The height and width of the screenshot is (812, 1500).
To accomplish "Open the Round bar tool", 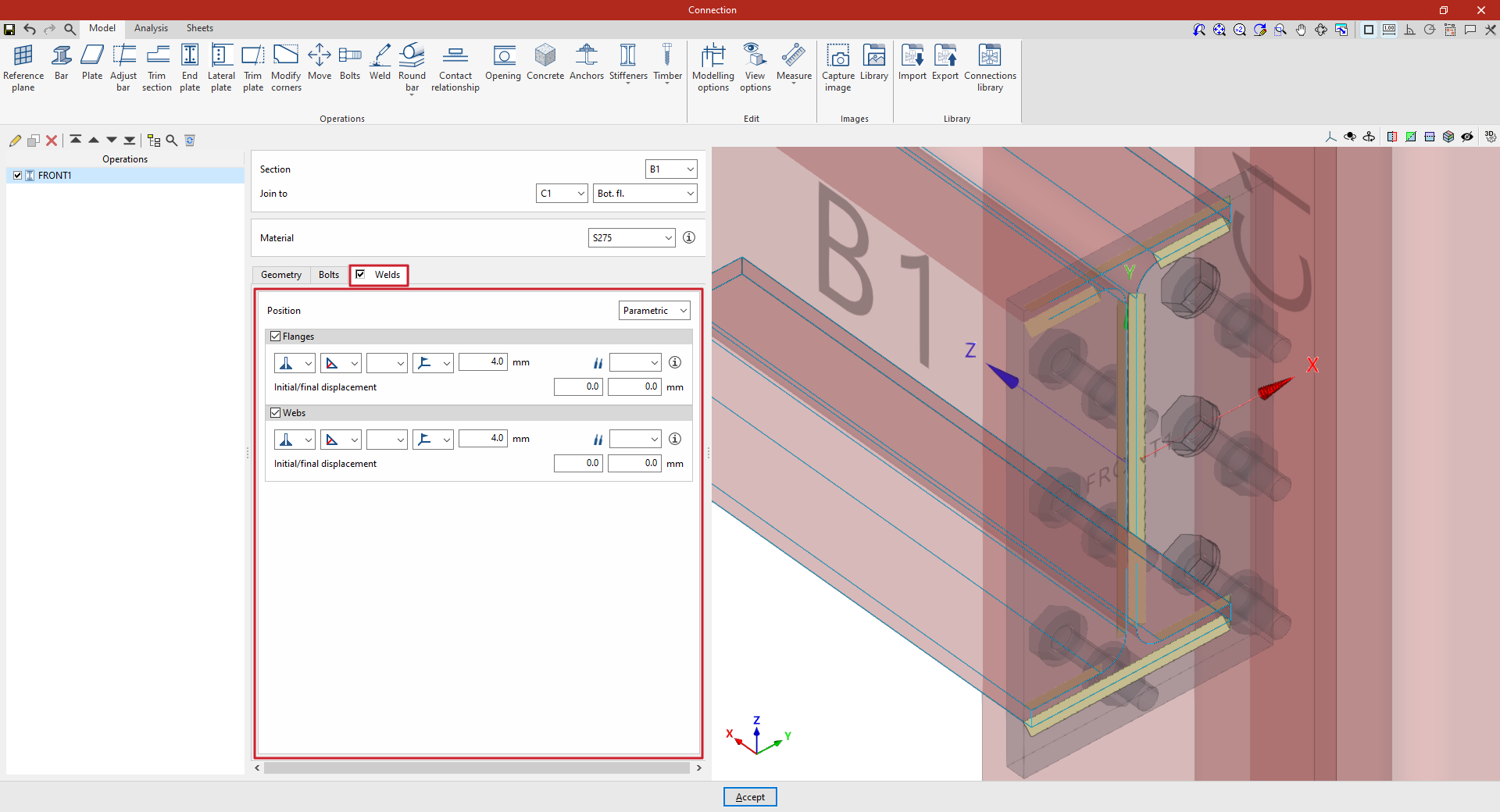I will pos(412,68).
